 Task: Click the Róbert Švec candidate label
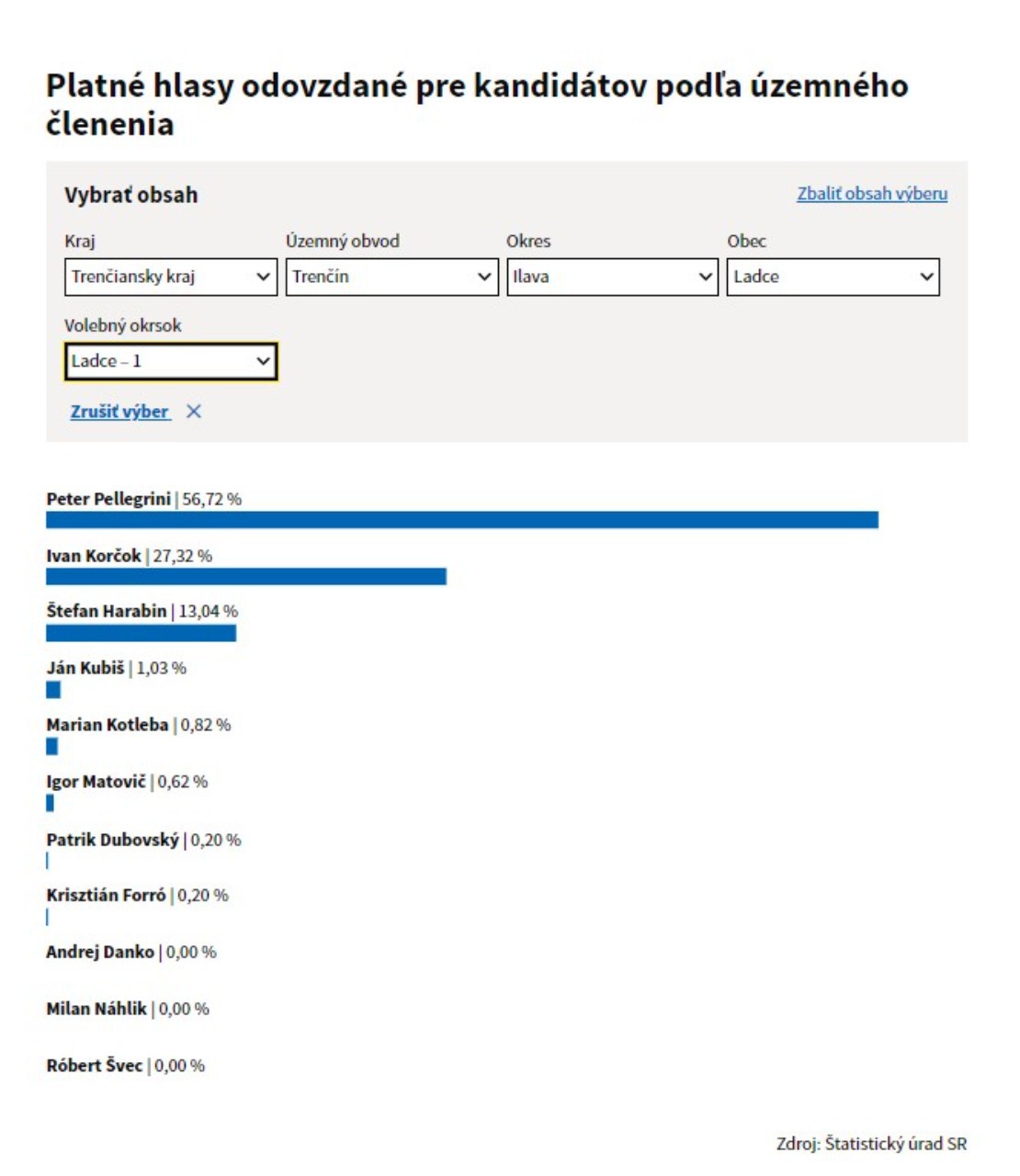[x=95, y=1066]
